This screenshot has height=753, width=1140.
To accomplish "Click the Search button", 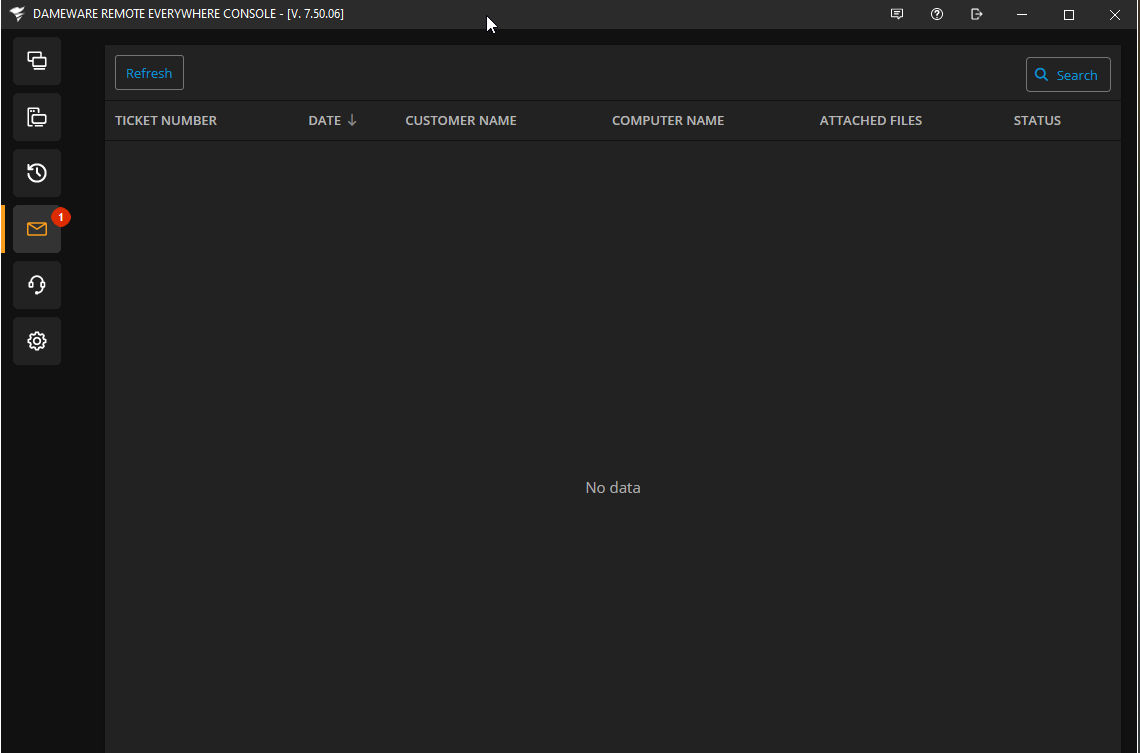I will (1068, 75).
